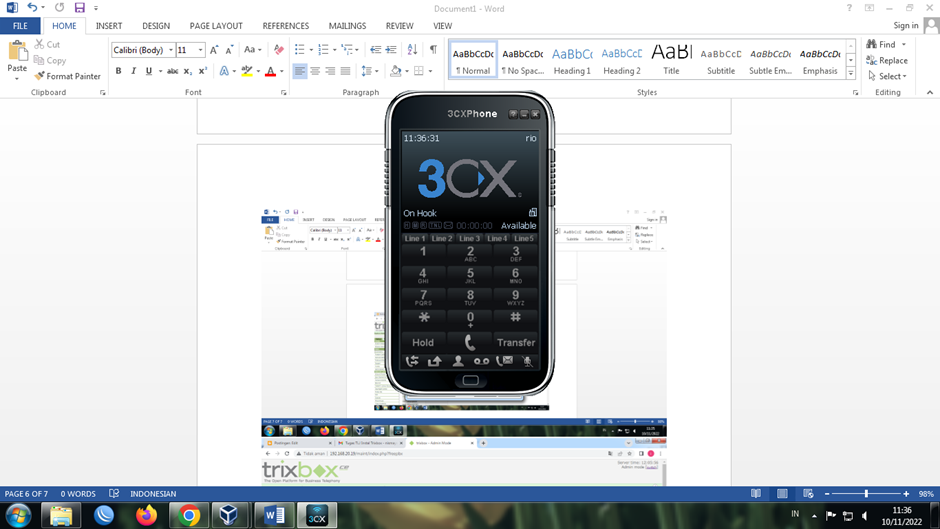Viewport: 940px width, 529px height.
Task: Open Firefox from the taskbar
Action: [x=146, y=515]
